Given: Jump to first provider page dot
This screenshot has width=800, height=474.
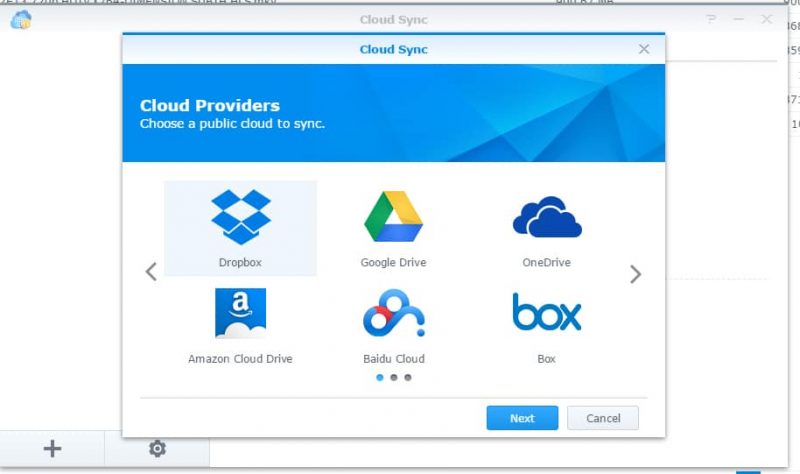Looking at the screenshot, I should coord(380,378).
